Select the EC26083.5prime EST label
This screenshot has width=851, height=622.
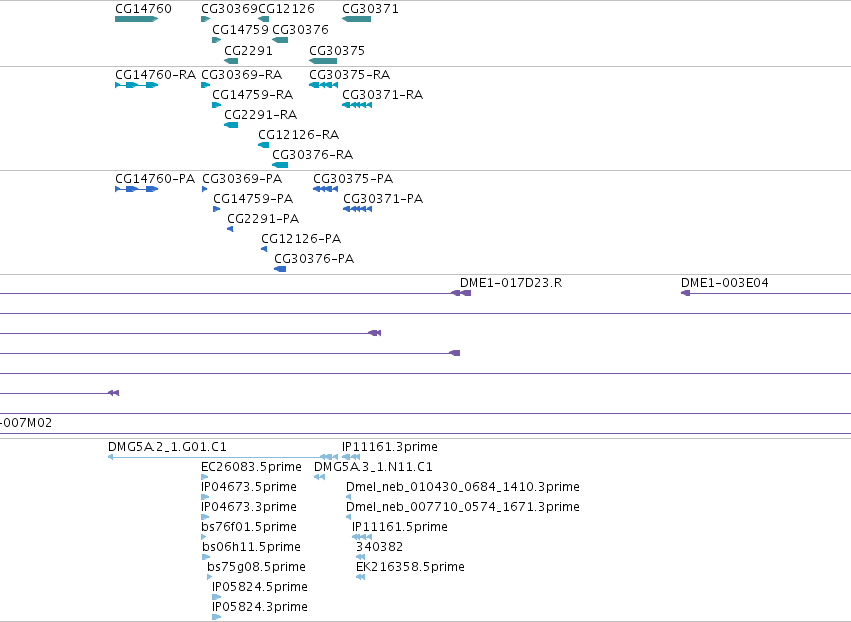pyautogui.click(x=251, y=467)
